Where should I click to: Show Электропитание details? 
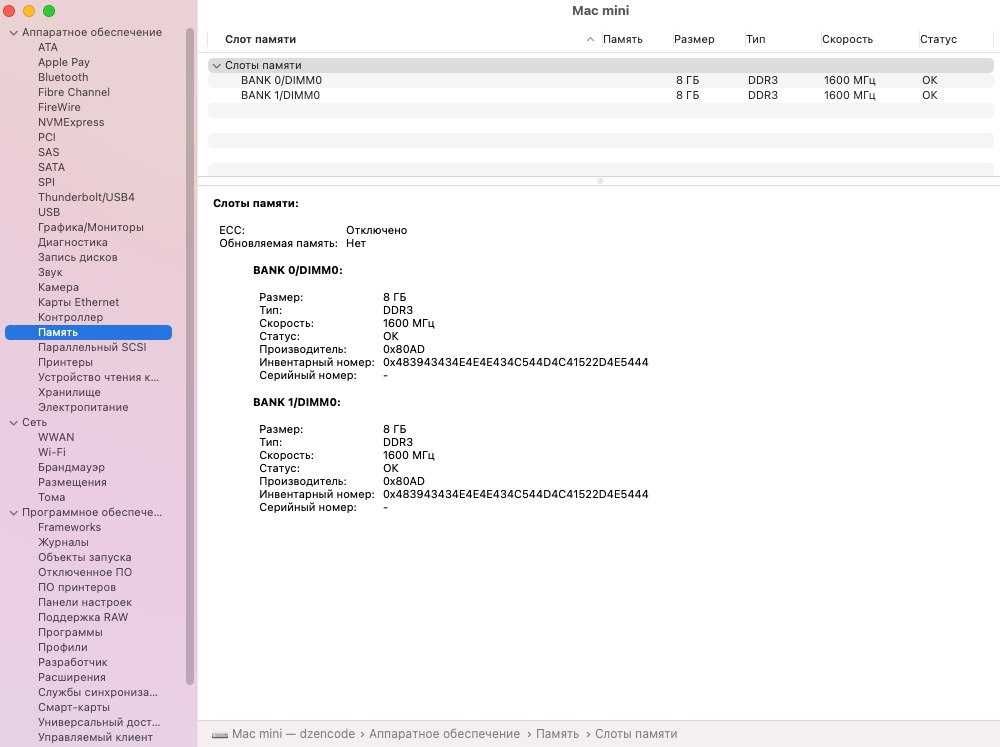coord(83,407)
